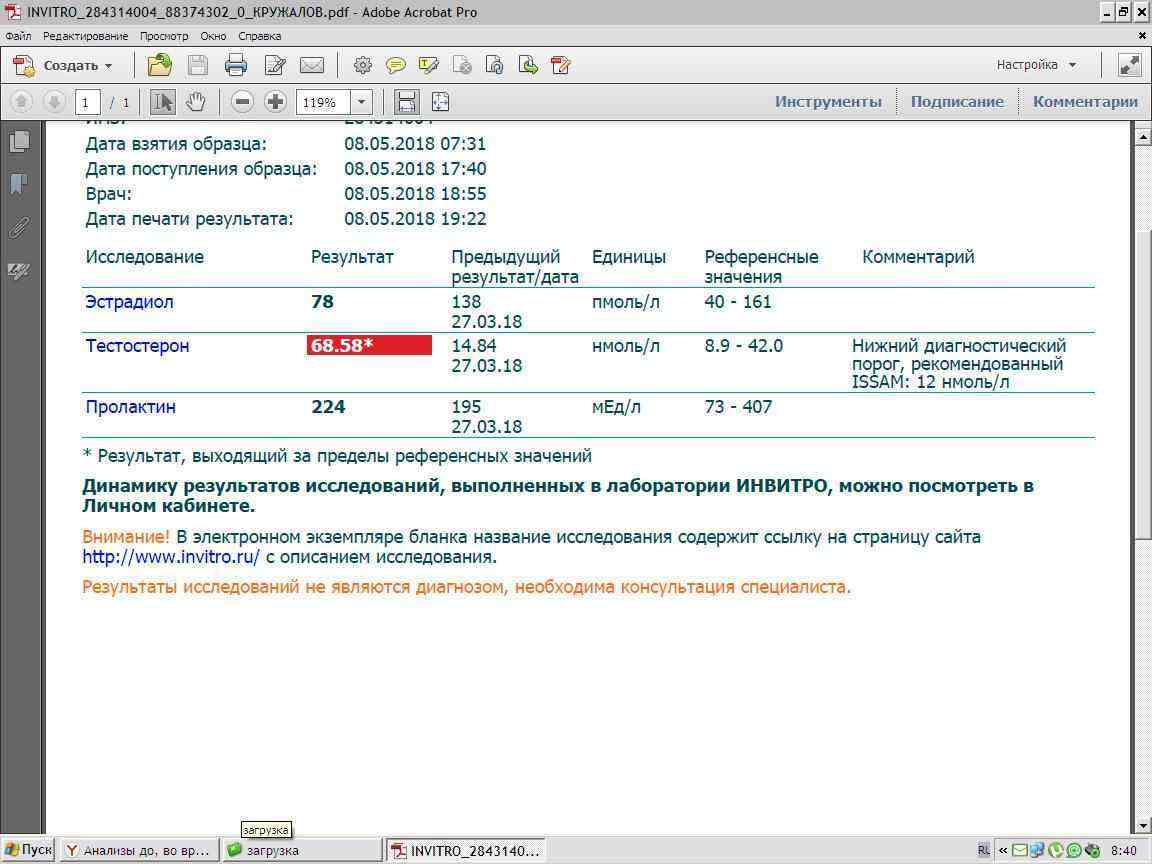Open the Просмотр menu
Viewport: 1152px width, 864px height.
(x=164, y=36)
